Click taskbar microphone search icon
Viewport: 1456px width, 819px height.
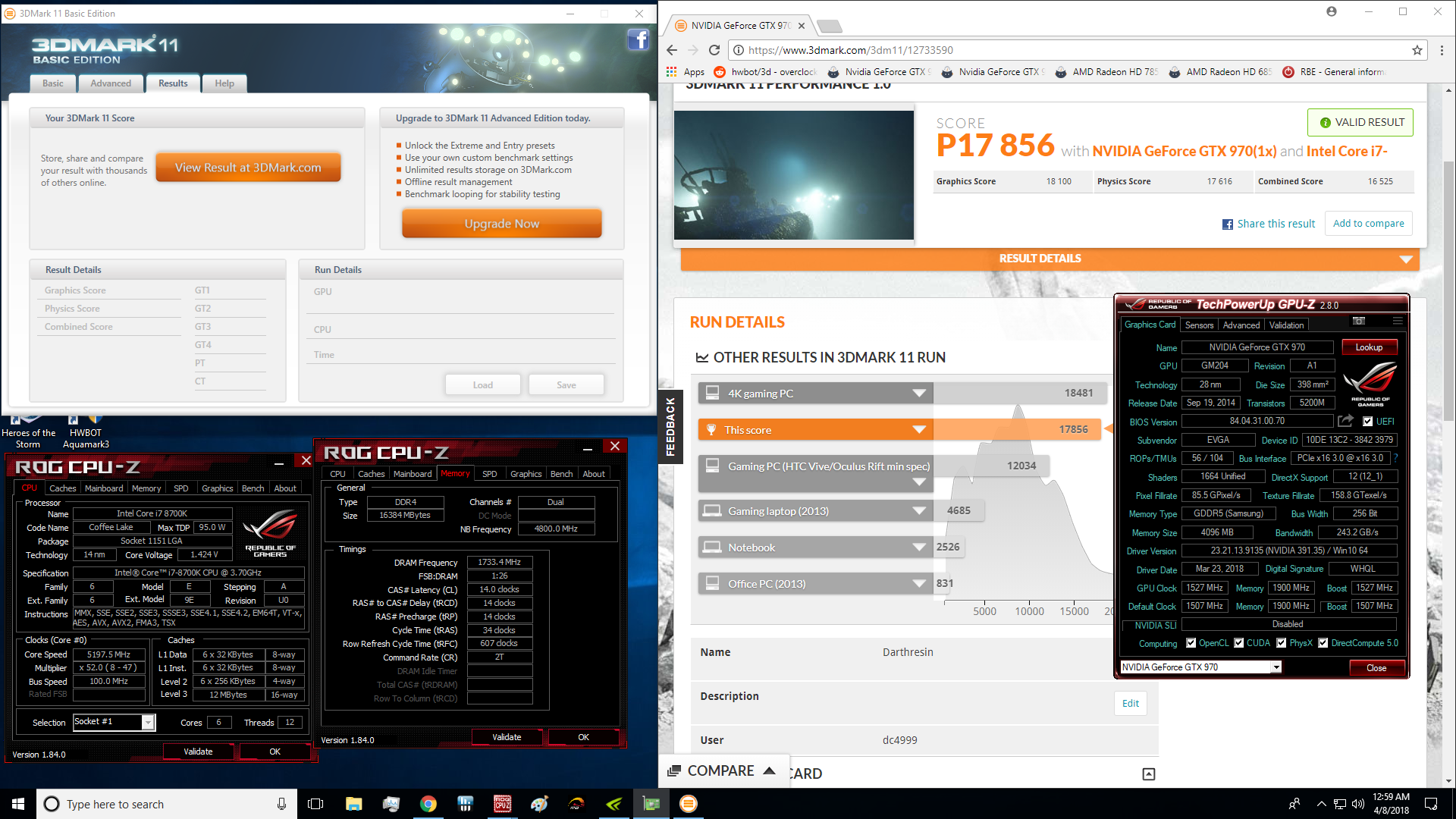click(x=281, y=804)
